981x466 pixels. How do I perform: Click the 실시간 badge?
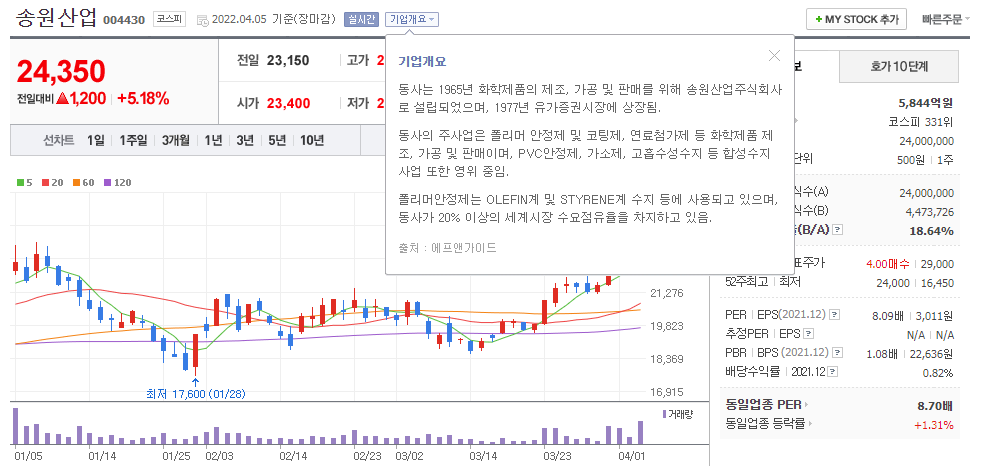(362, 19)
